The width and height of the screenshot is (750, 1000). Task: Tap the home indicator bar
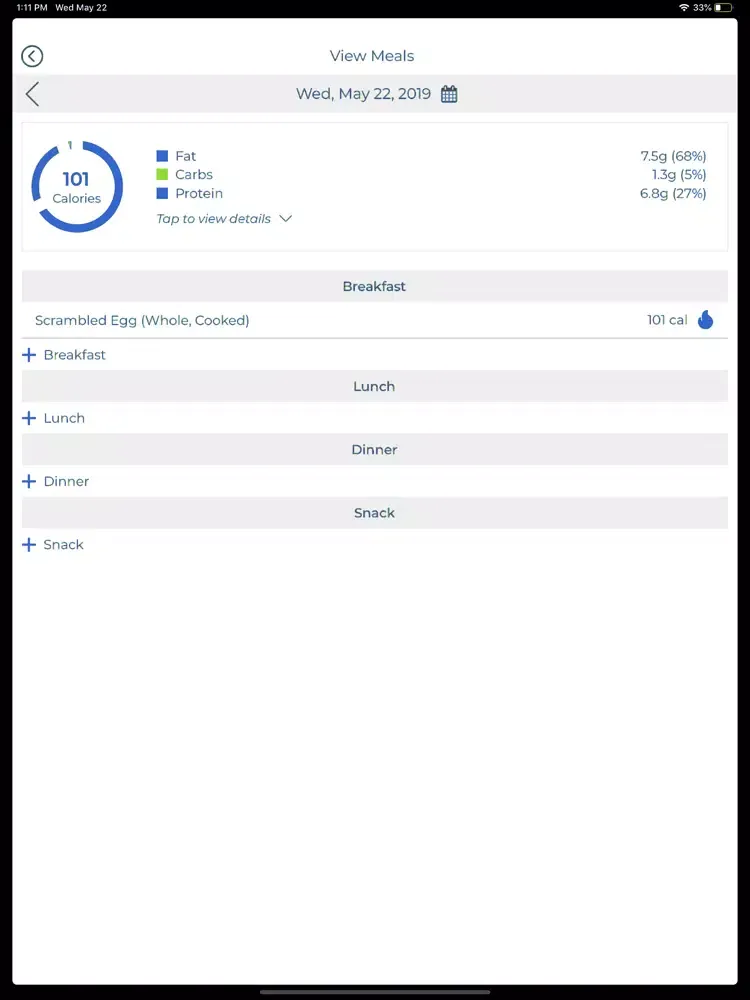pos(375,992)
